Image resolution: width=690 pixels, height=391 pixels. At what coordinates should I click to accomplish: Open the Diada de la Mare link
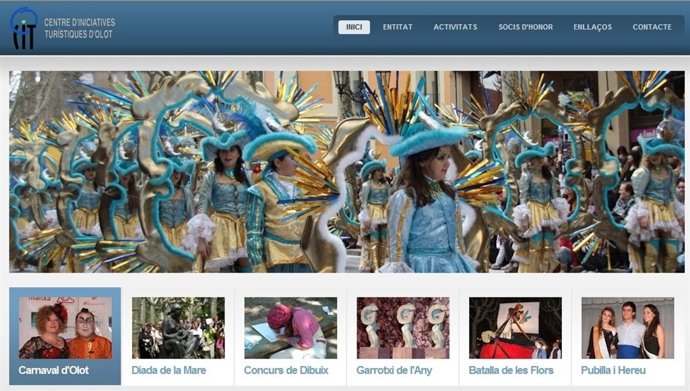(169, 370)
